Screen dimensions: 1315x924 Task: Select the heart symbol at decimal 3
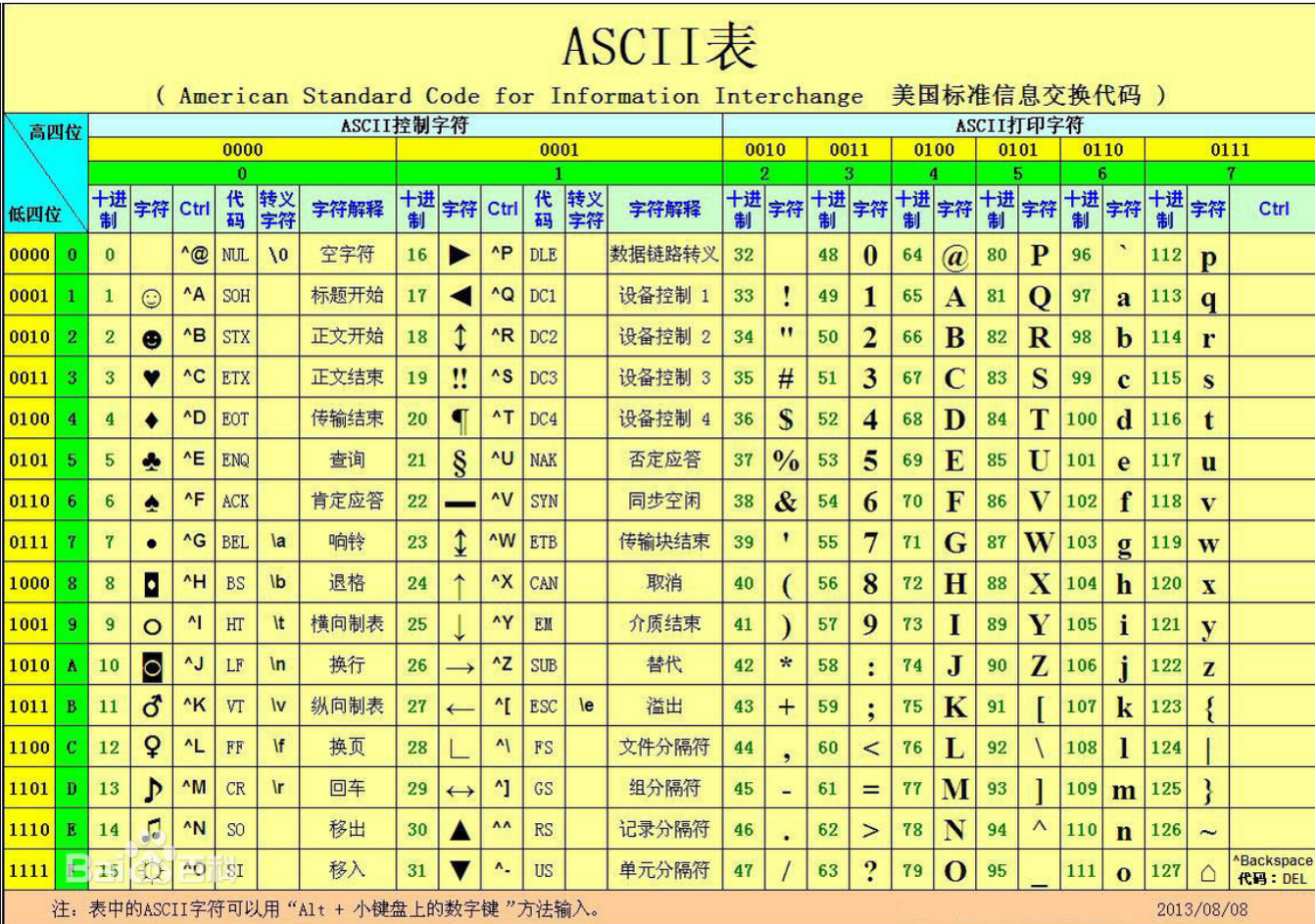click(152, 377)
